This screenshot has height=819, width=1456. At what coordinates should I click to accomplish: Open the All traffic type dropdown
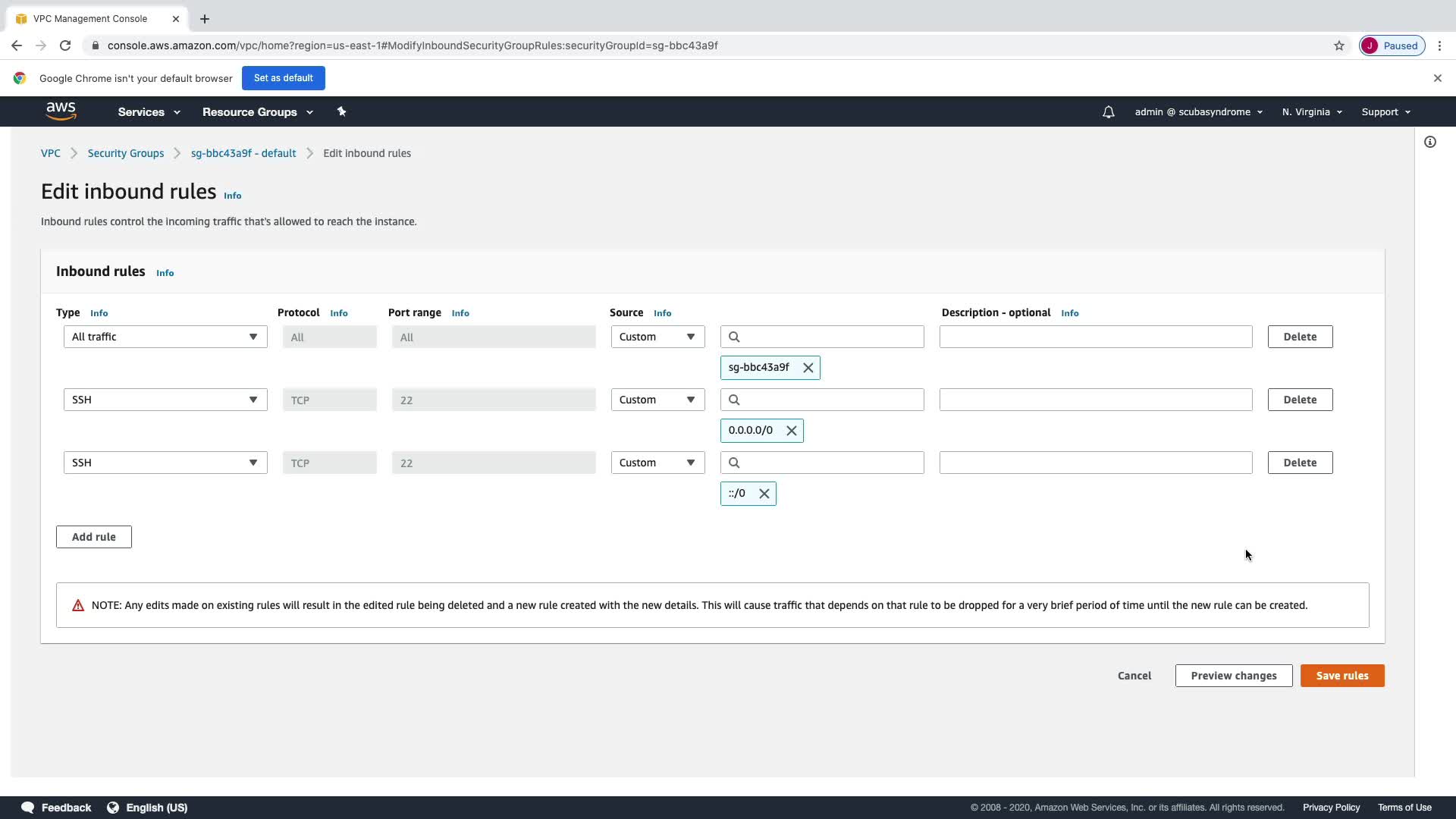pyautogui.click(x=165, y=337)
